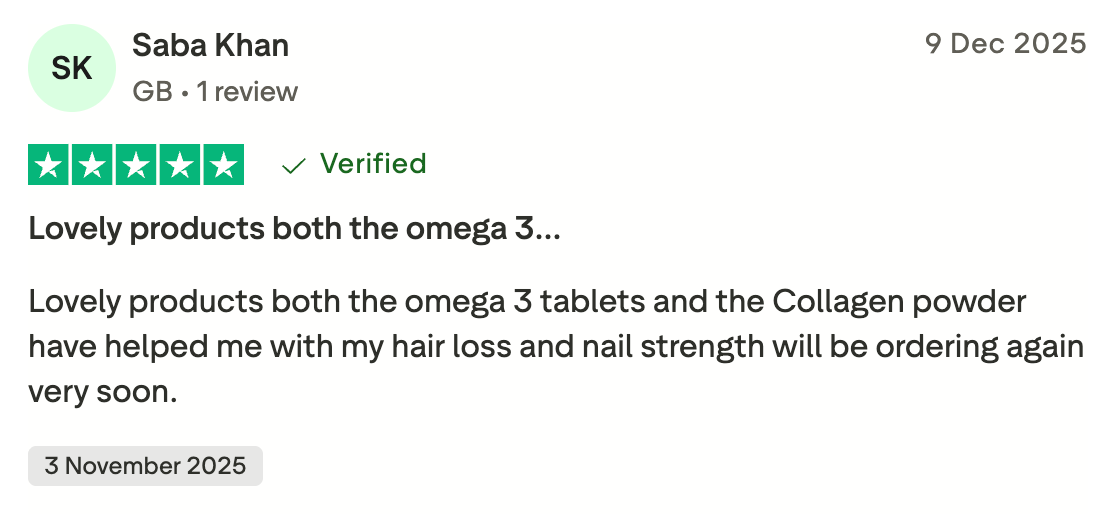
Task: Click the first green rating star
Action: click(49, 165)
